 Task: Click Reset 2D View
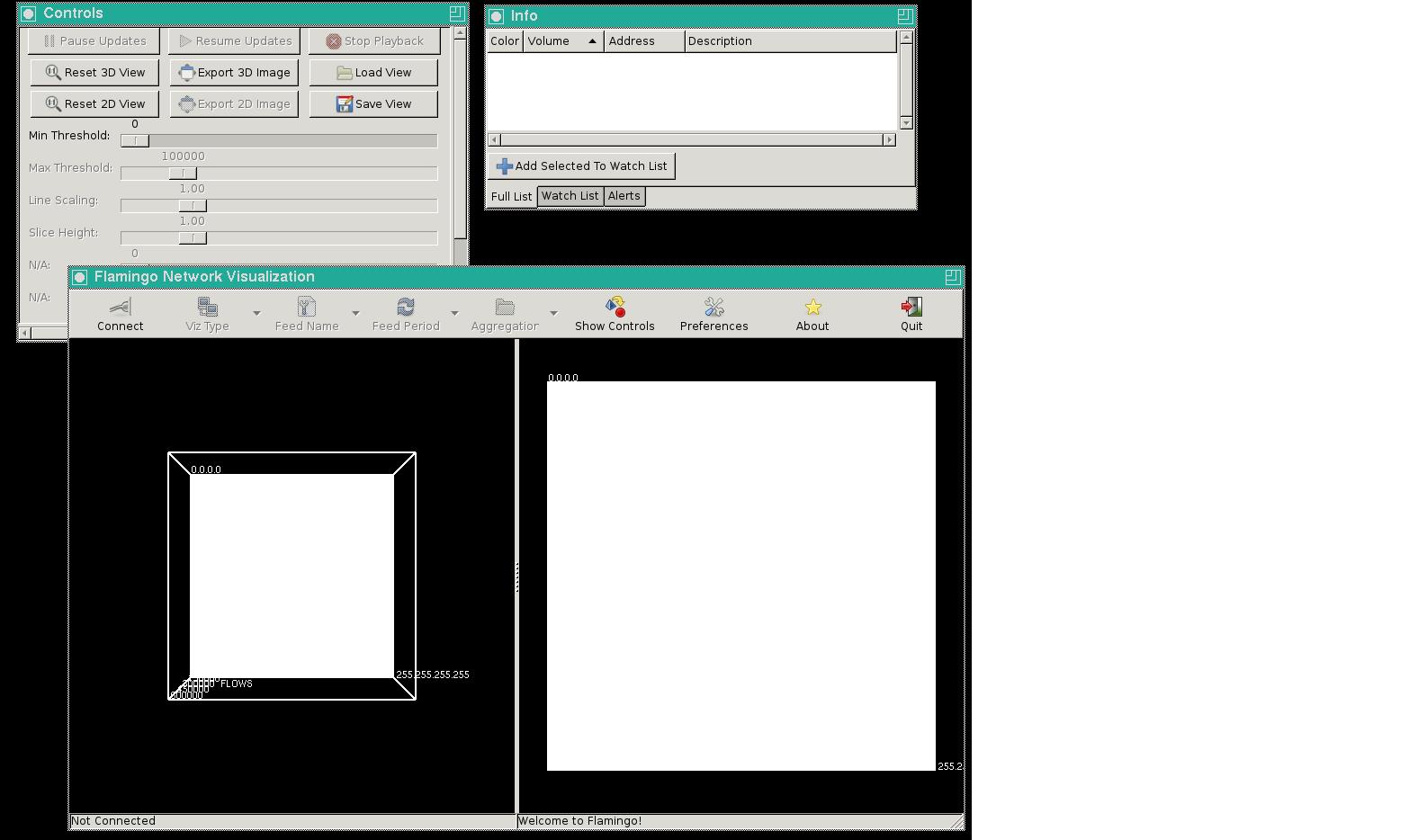(94, 104)
